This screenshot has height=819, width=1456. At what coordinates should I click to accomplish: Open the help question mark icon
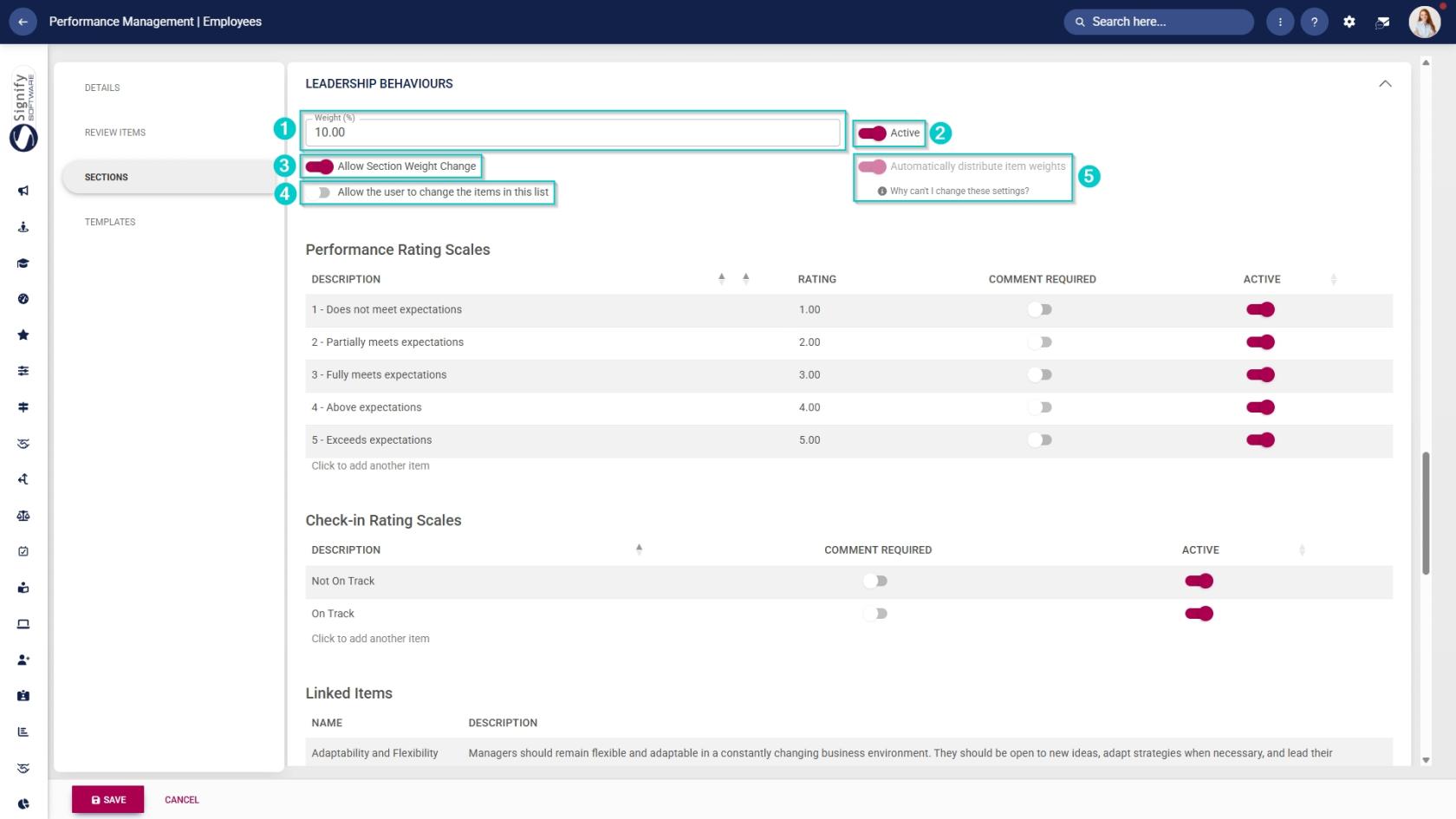pos(1315,22)
